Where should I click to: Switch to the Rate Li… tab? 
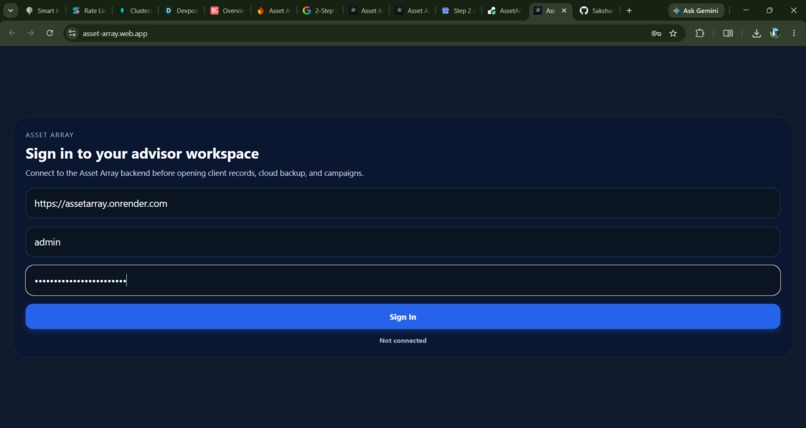(x=89, y=10)
